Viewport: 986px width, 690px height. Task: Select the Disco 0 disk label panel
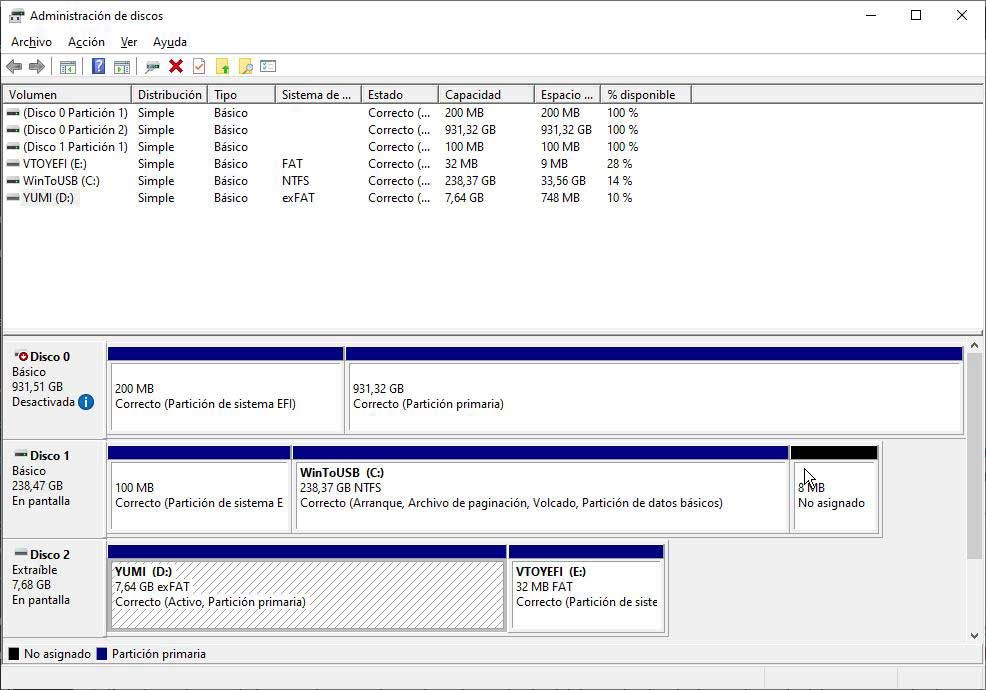[x=54, y=389]
